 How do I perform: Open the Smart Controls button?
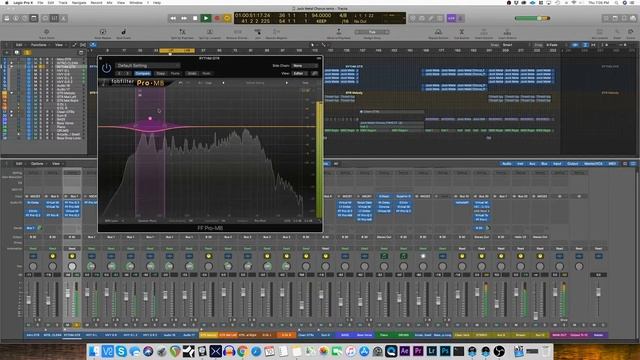[x=45, y=18]
